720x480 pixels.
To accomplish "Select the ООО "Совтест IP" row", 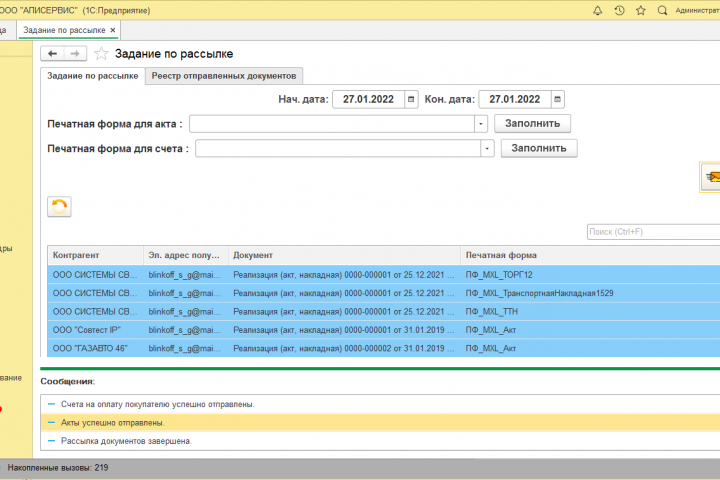I will pos(384,330).
